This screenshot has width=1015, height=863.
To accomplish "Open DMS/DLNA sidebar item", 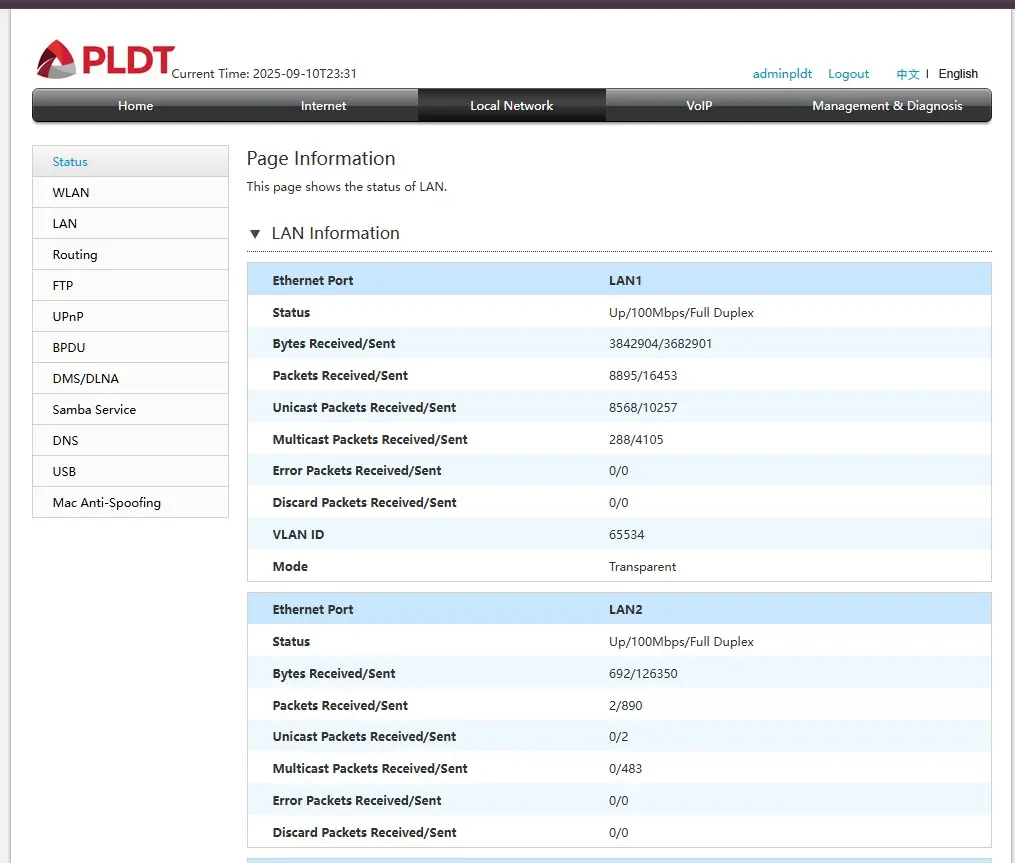I will [x=130, y=379].
